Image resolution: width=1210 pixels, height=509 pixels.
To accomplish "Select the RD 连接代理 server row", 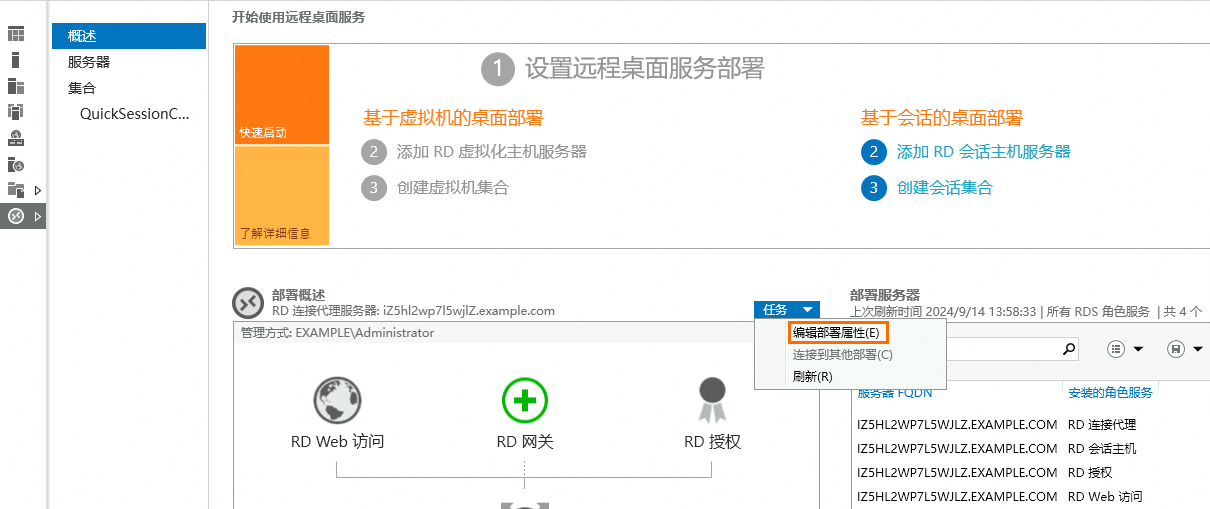I will pos(1031,424).
